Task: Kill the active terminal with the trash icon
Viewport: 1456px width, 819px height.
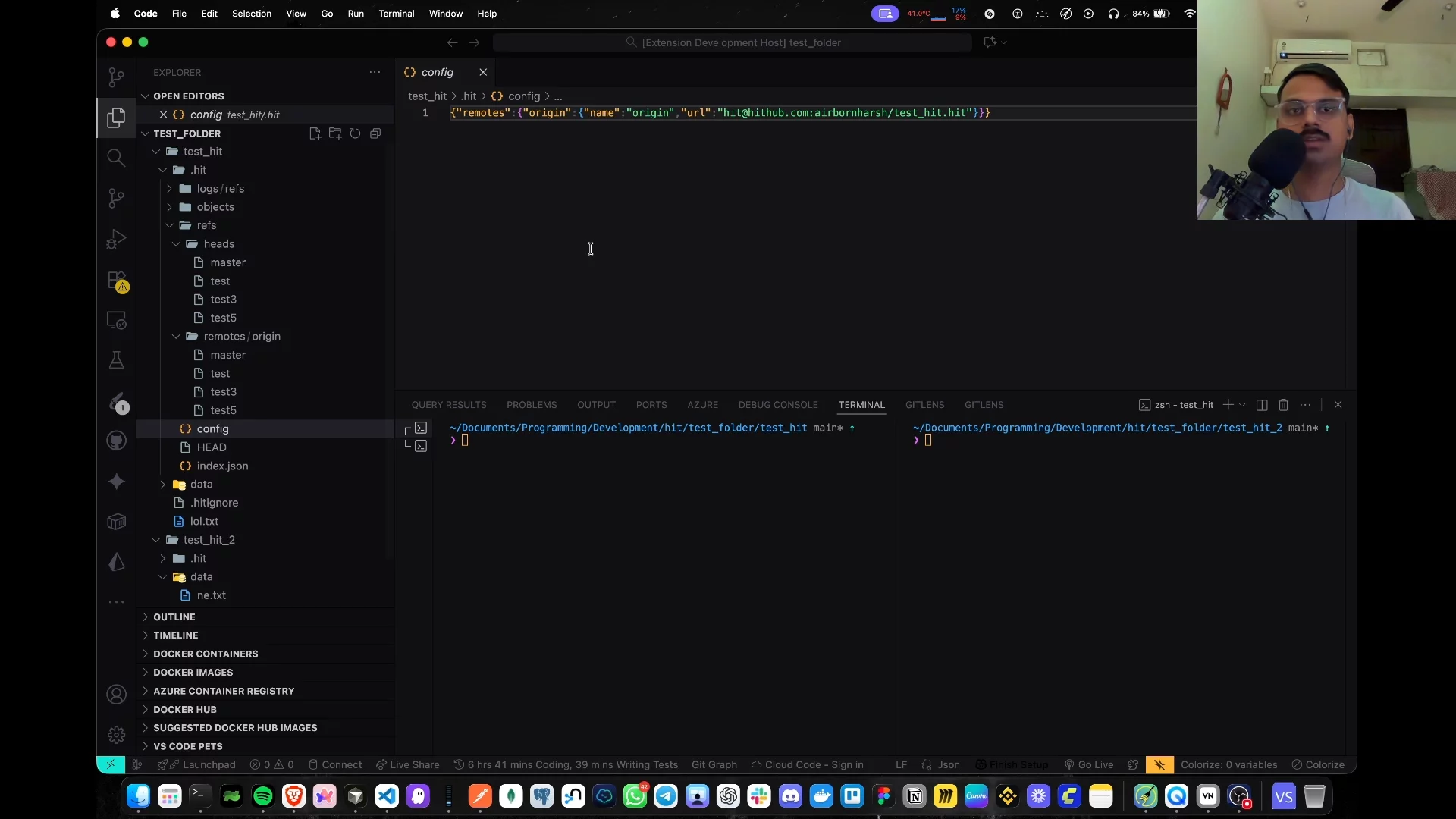Action: (1284, 405)
